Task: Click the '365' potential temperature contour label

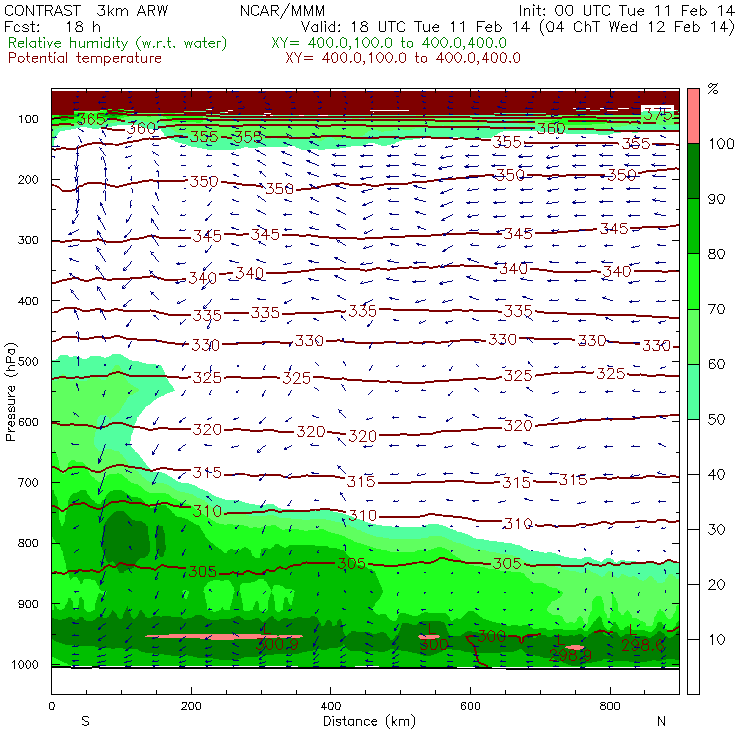Action: click(x=91, y=119)
